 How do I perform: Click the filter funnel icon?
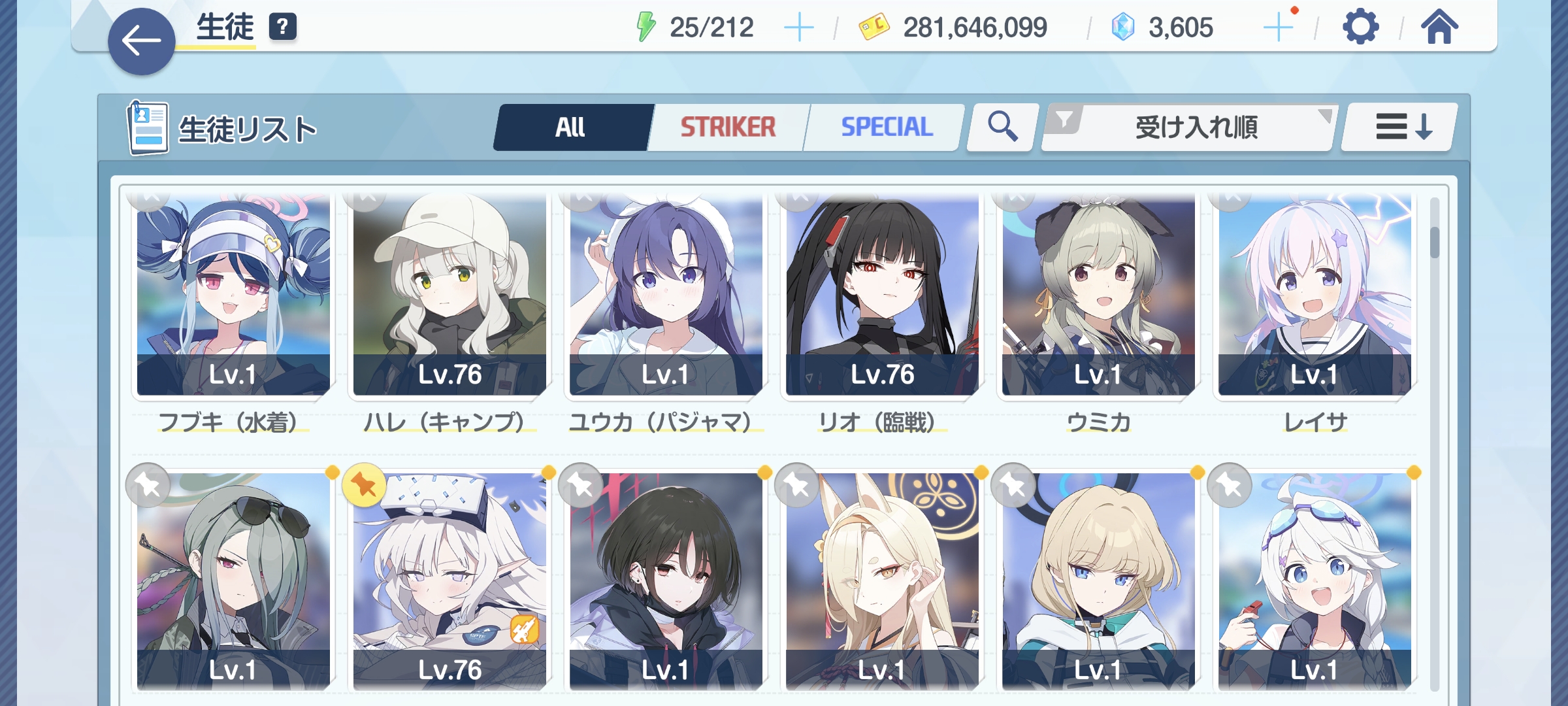[1064, 120]
